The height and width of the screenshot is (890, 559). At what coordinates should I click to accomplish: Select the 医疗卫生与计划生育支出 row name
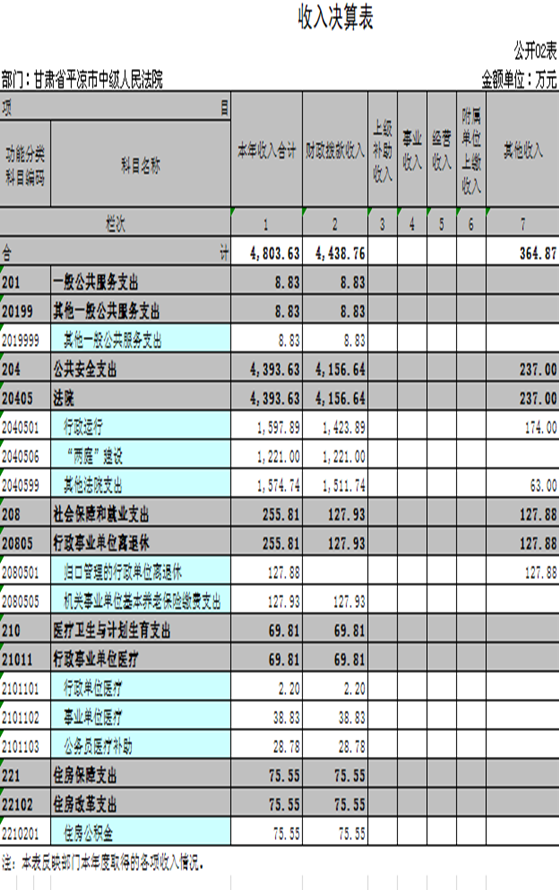[x=112, y=631]
